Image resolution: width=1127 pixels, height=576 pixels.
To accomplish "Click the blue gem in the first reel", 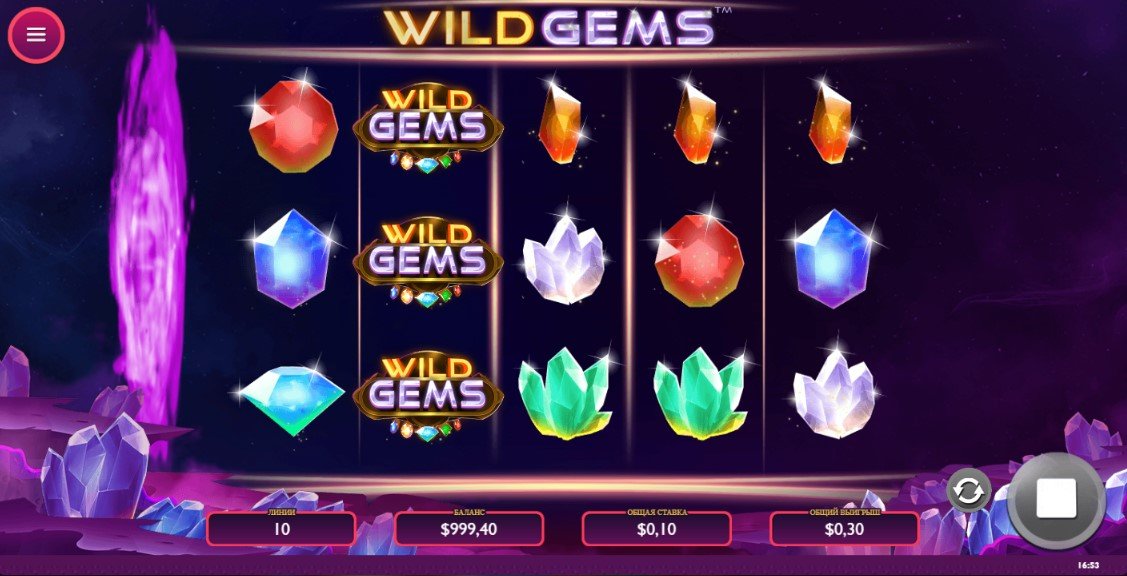I will coord(292,259).
